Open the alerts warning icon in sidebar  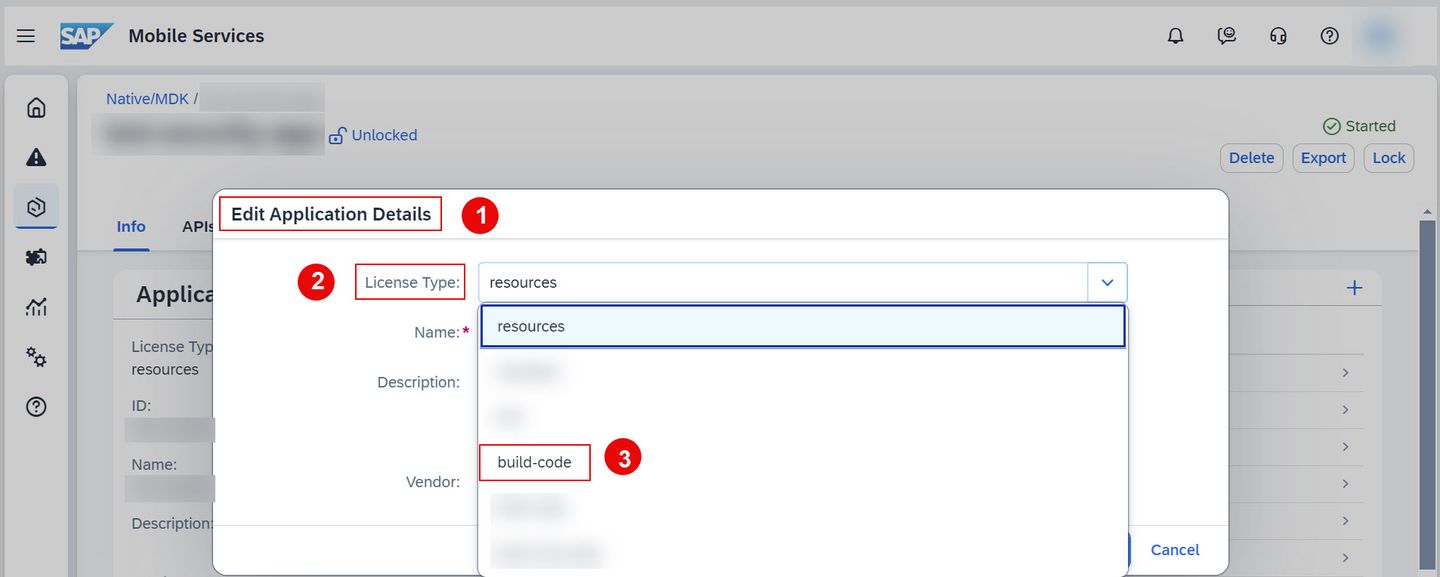(x=36, y=157)
